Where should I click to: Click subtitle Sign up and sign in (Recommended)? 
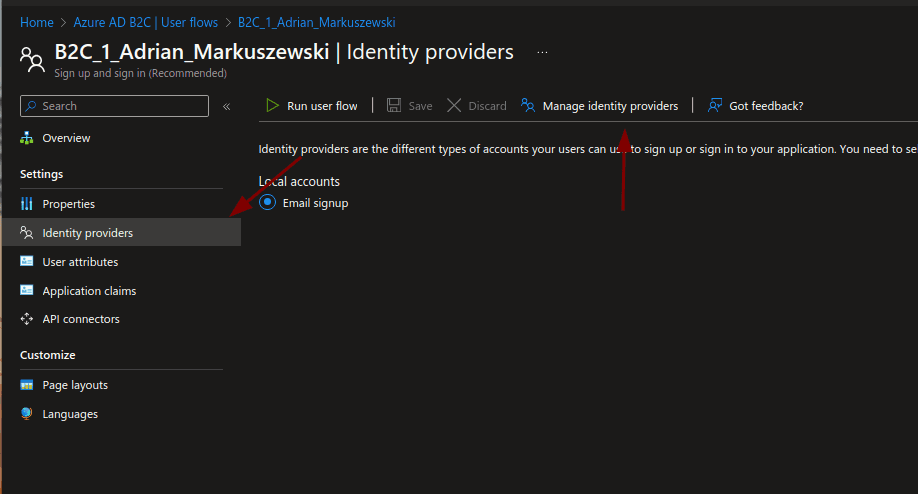141,73
